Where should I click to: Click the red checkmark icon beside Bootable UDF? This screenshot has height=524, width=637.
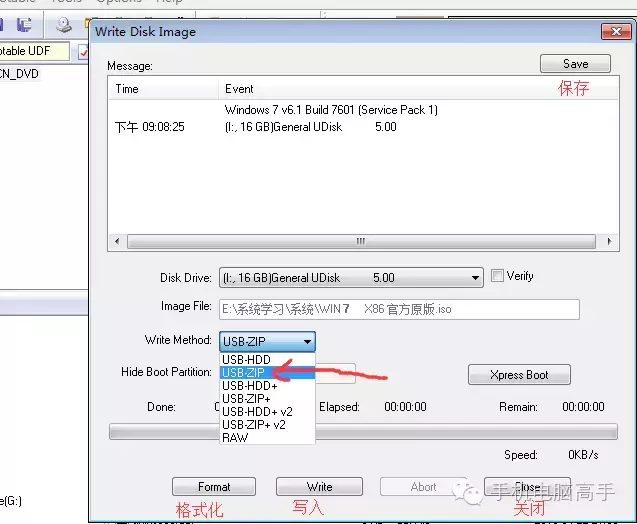[x=84, y=52]
